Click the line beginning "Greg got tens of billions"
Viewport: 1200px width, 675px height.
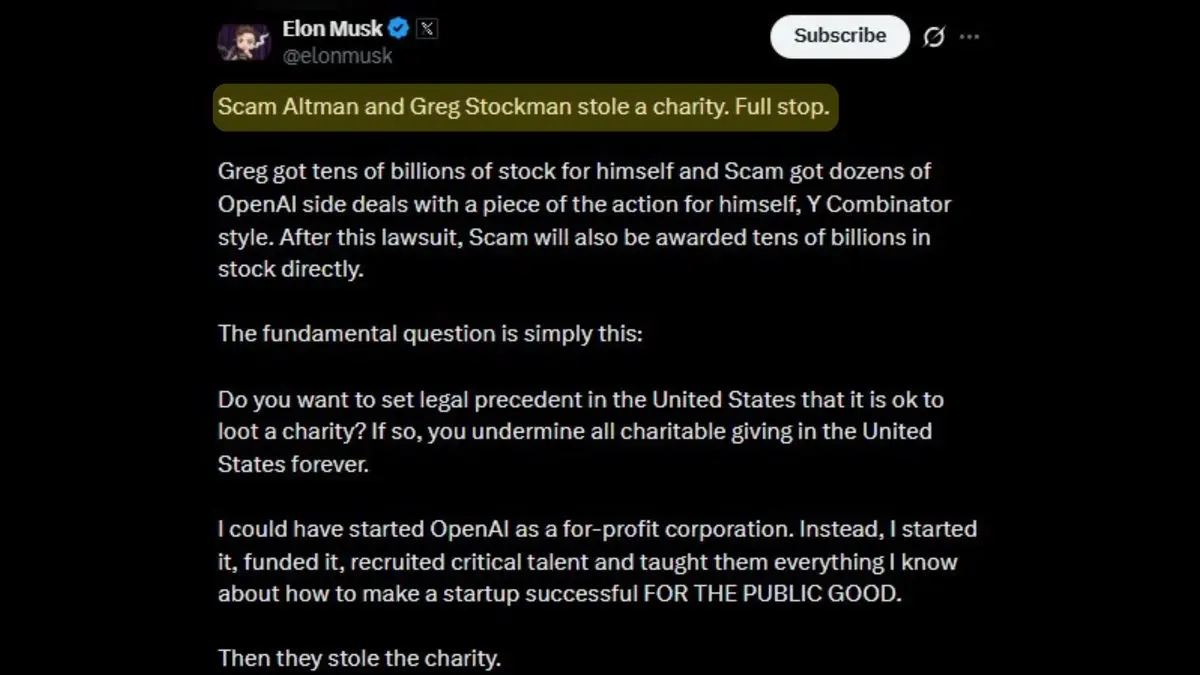tap(575, 172)
